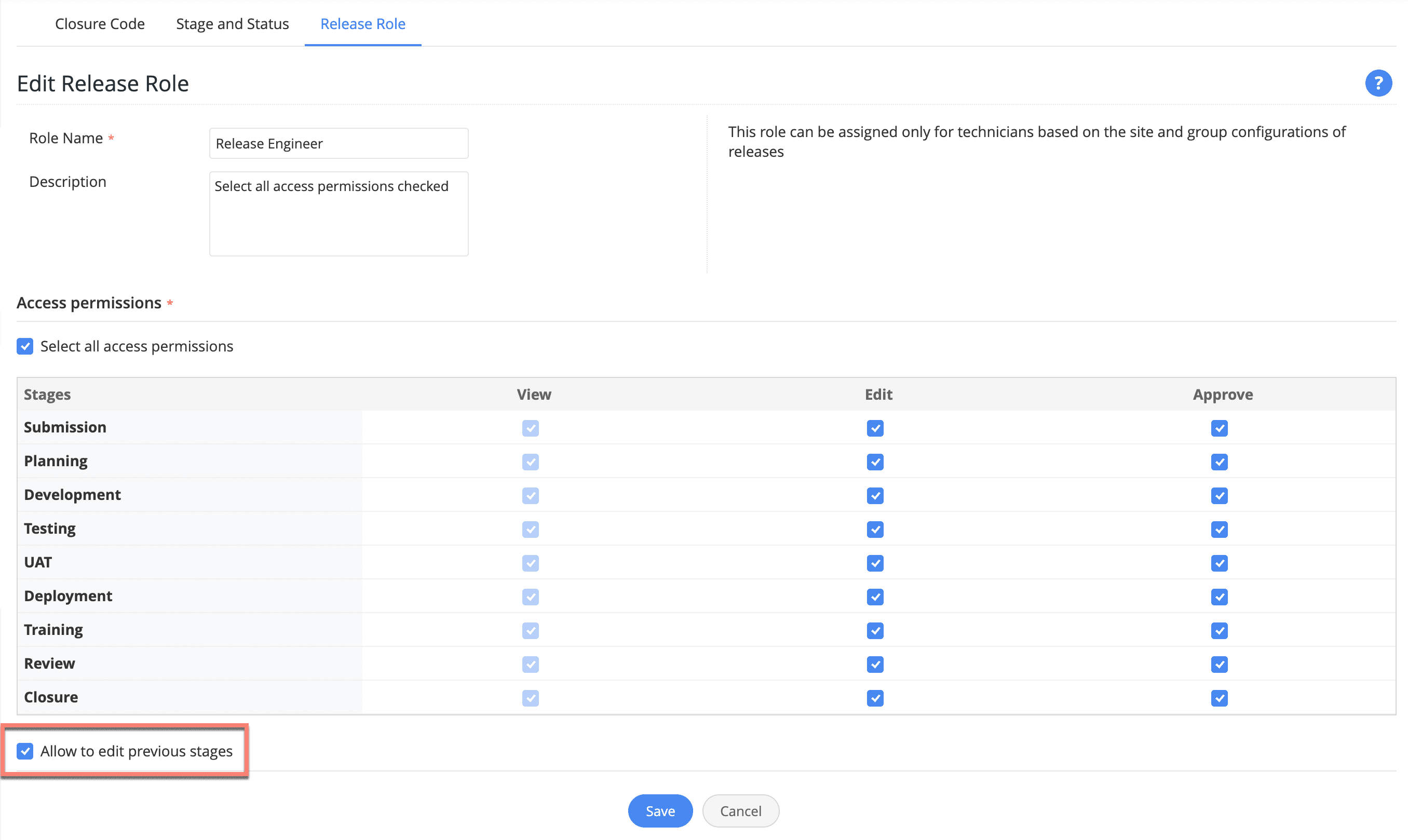Viewport: 1408px width, 840px height.
Task: Toggle Edit permission for Training stage
Action: click(x=874, y=631)
